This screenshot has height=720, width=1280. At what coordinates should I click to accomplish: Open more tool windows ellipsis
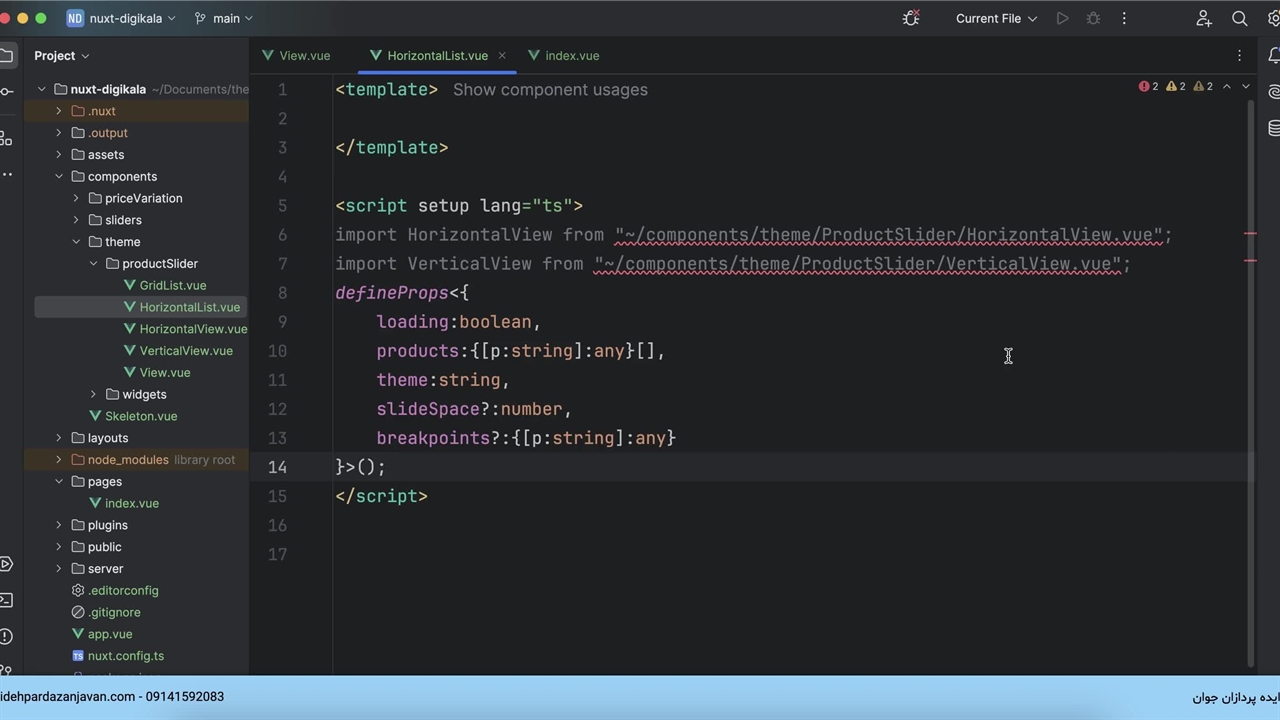point(6,174)
